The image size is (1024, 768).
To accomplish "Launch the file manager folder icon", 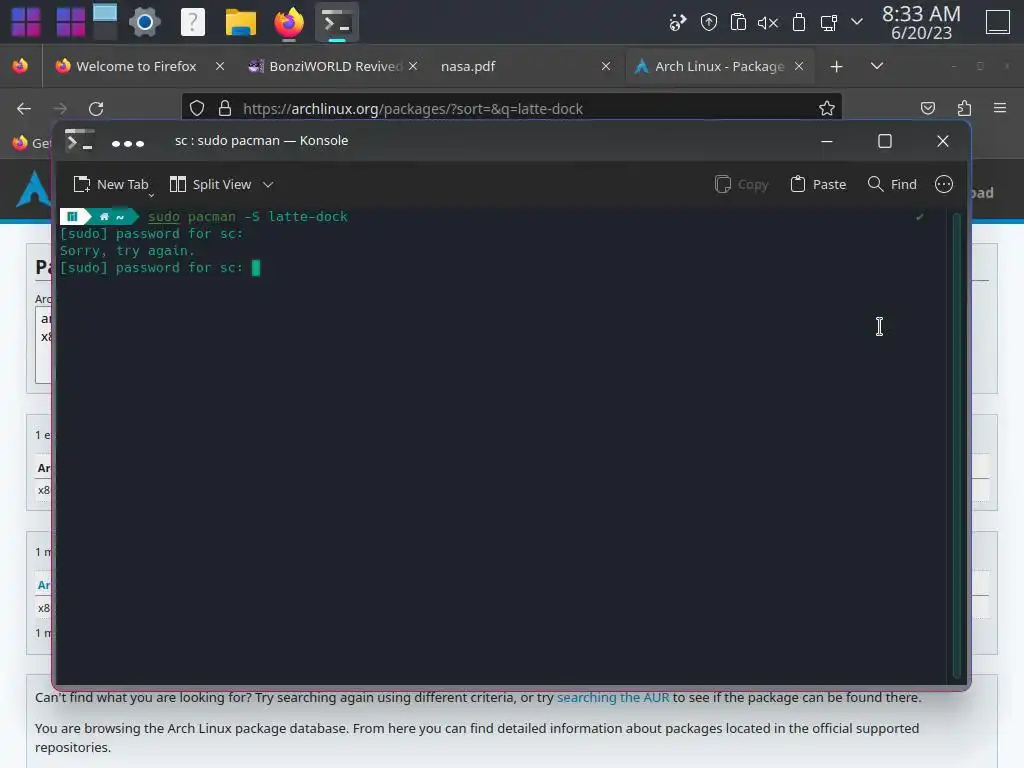I will (241, 22).
